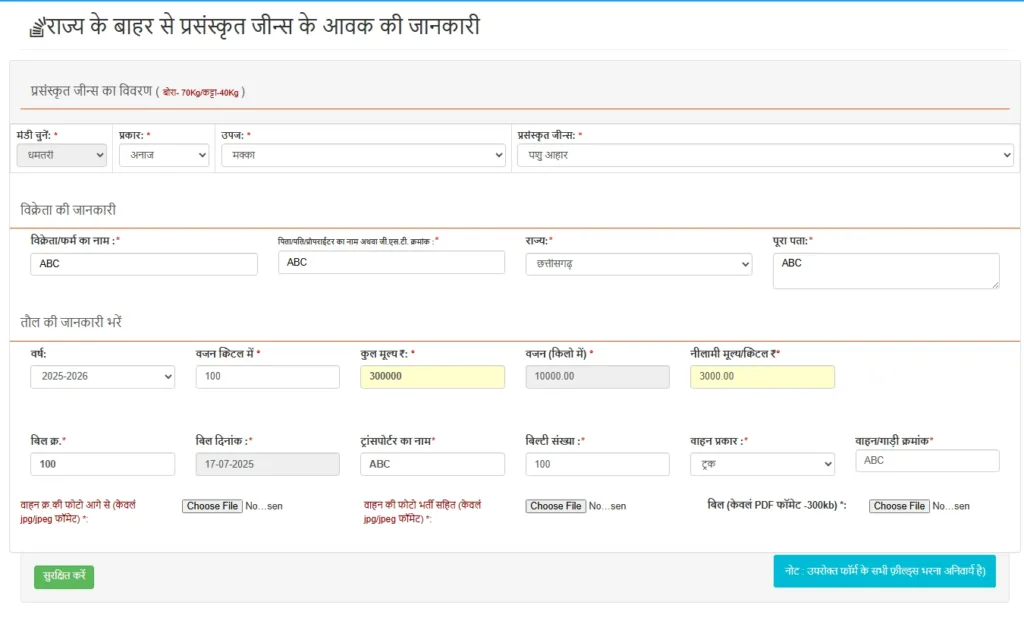Open the मंडी चुनें dropdown showing धमतरी
This screenshot has width=1024, height=624.
(x=61, y=155)
